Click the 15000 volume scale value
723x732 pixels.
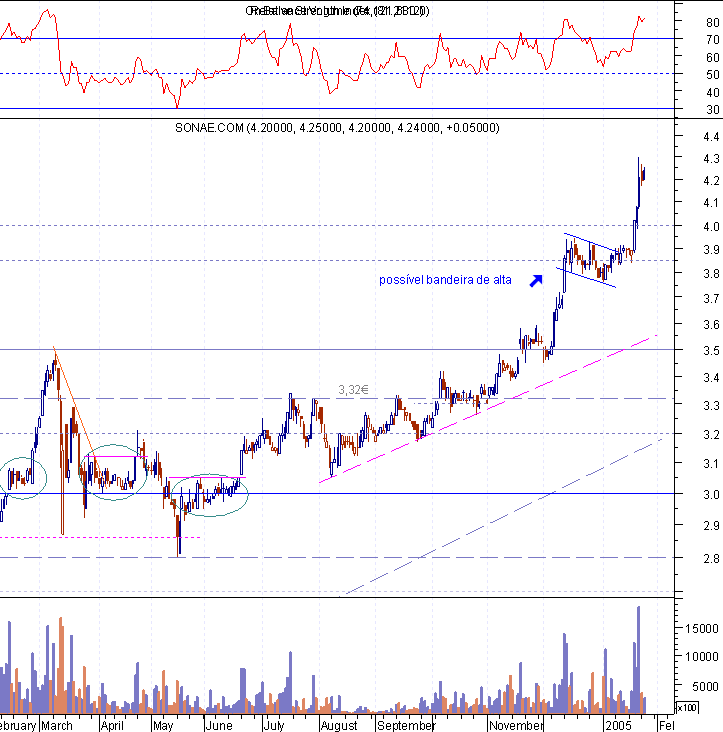pos(702,628)
